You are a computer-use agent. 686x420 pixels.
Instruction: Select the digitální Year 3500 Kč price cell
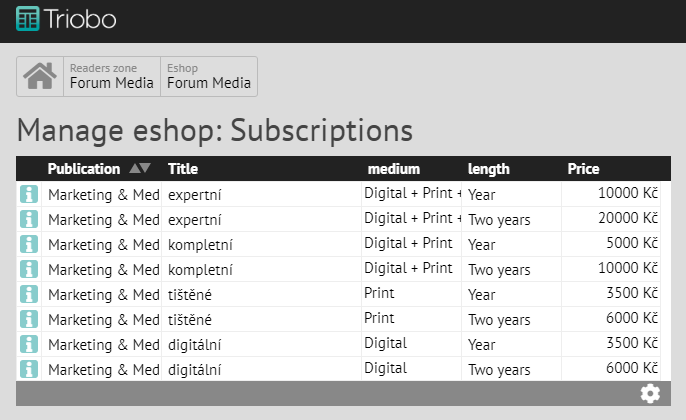[610, 344]
